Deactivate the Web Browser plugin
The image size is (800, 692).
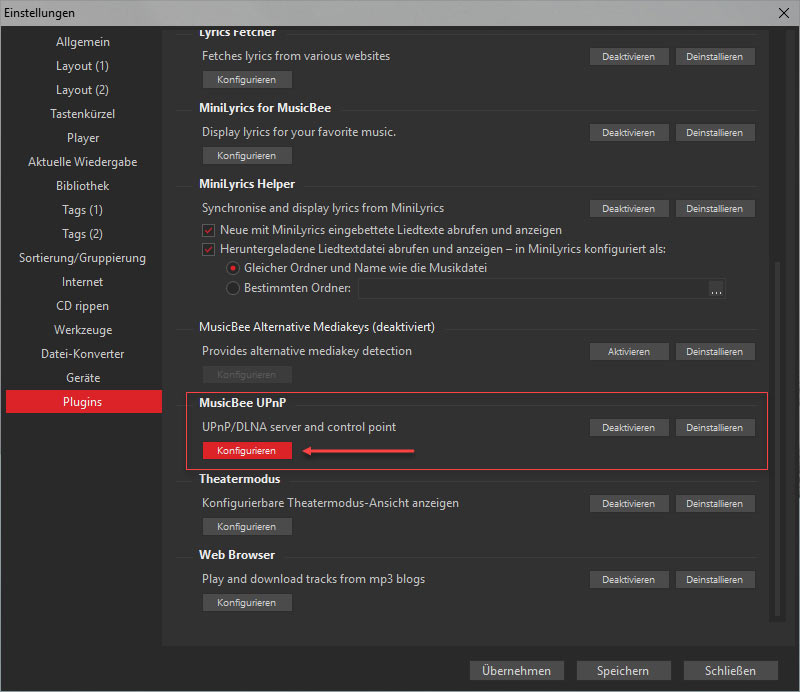629,580
